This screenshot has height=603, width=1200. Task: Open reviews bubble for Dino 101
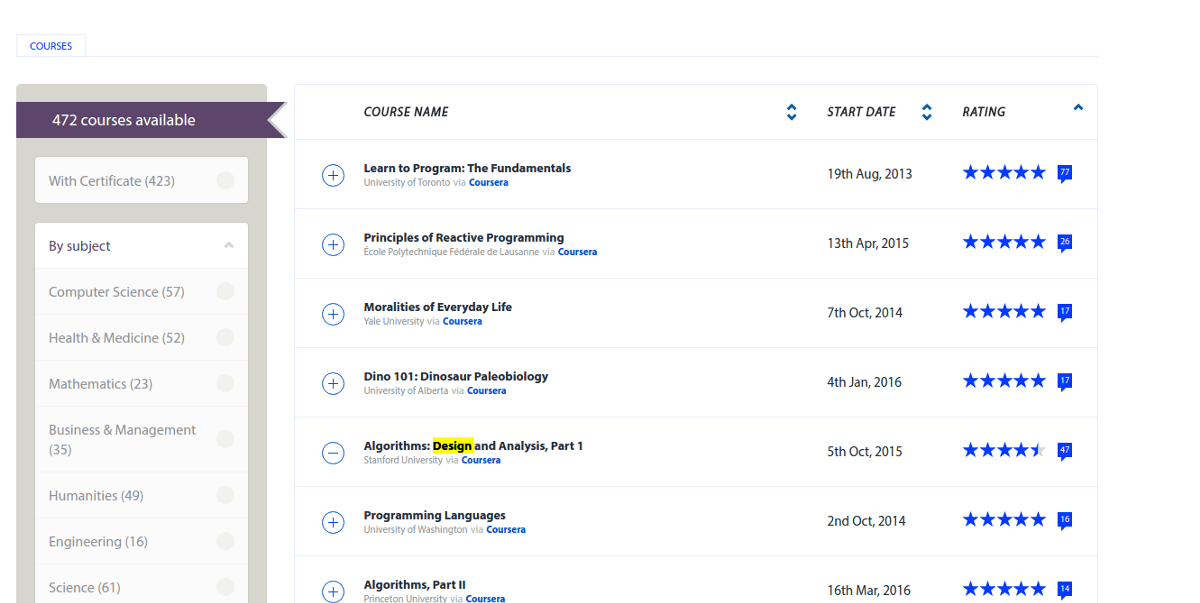point(1065,381)
